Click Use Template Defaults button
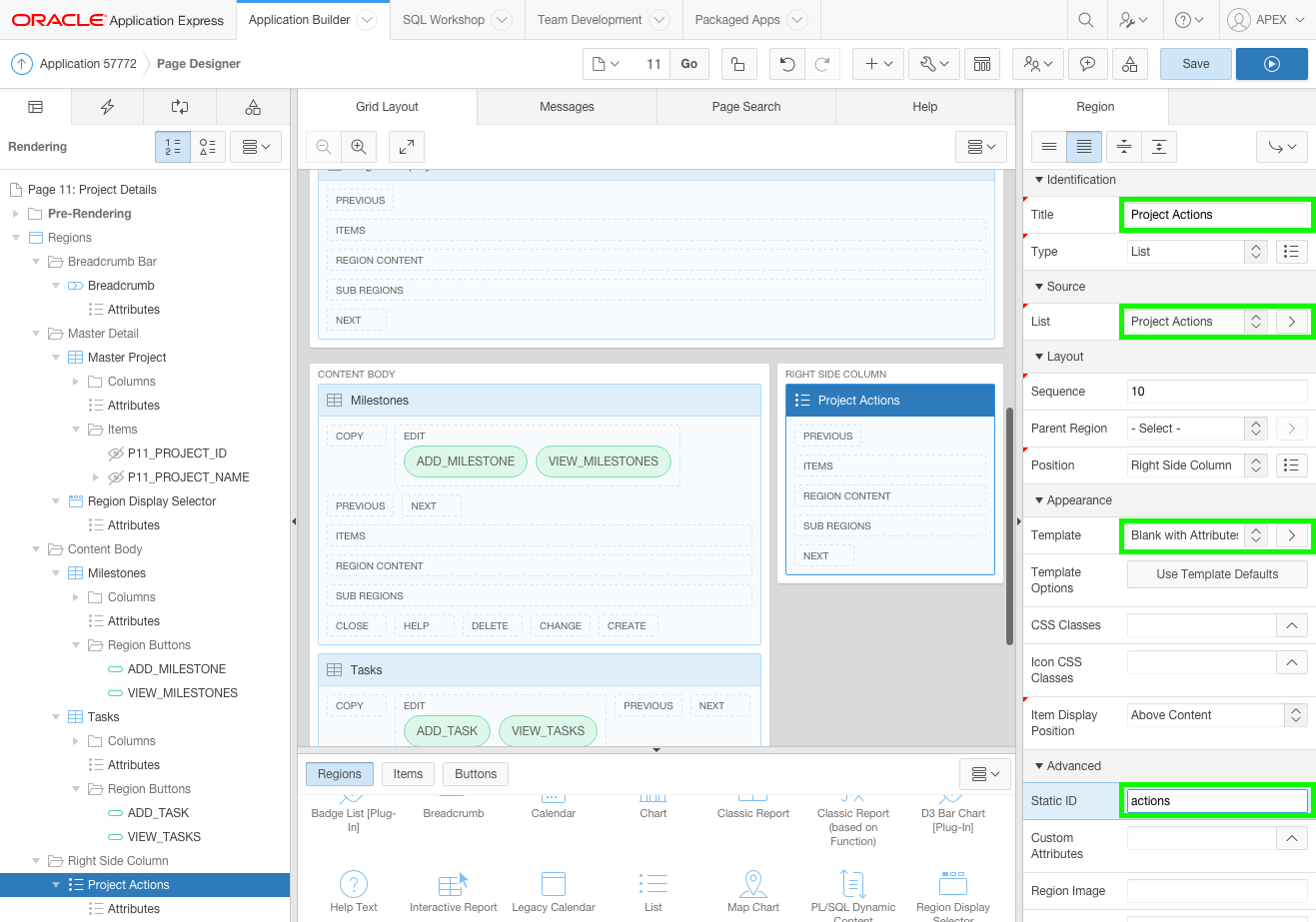Image resolution: width=1316 pixels, height=922 pixels. [1216, 574]
